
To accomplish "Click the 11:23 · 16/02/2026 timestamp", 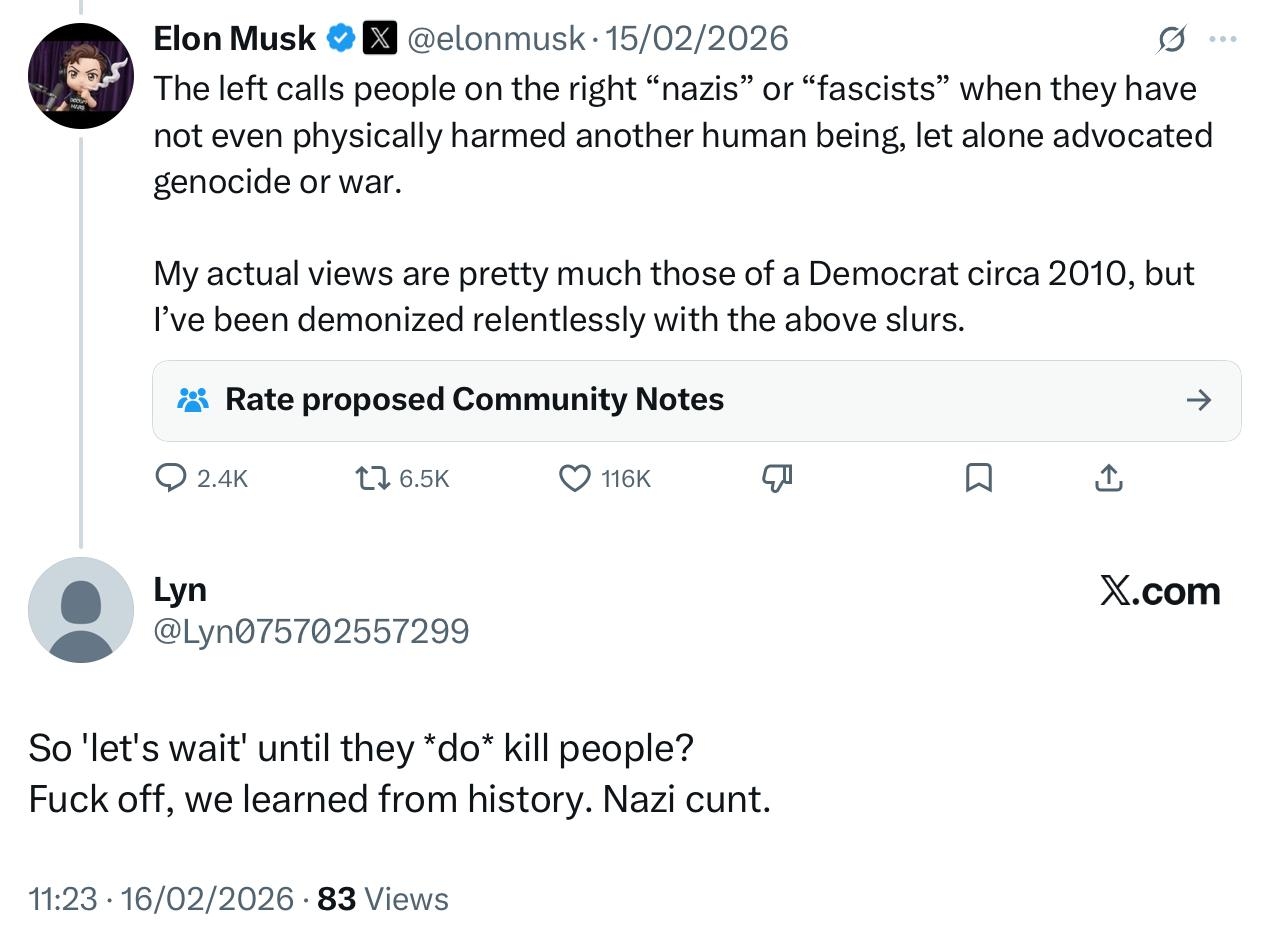I will 161,899.
